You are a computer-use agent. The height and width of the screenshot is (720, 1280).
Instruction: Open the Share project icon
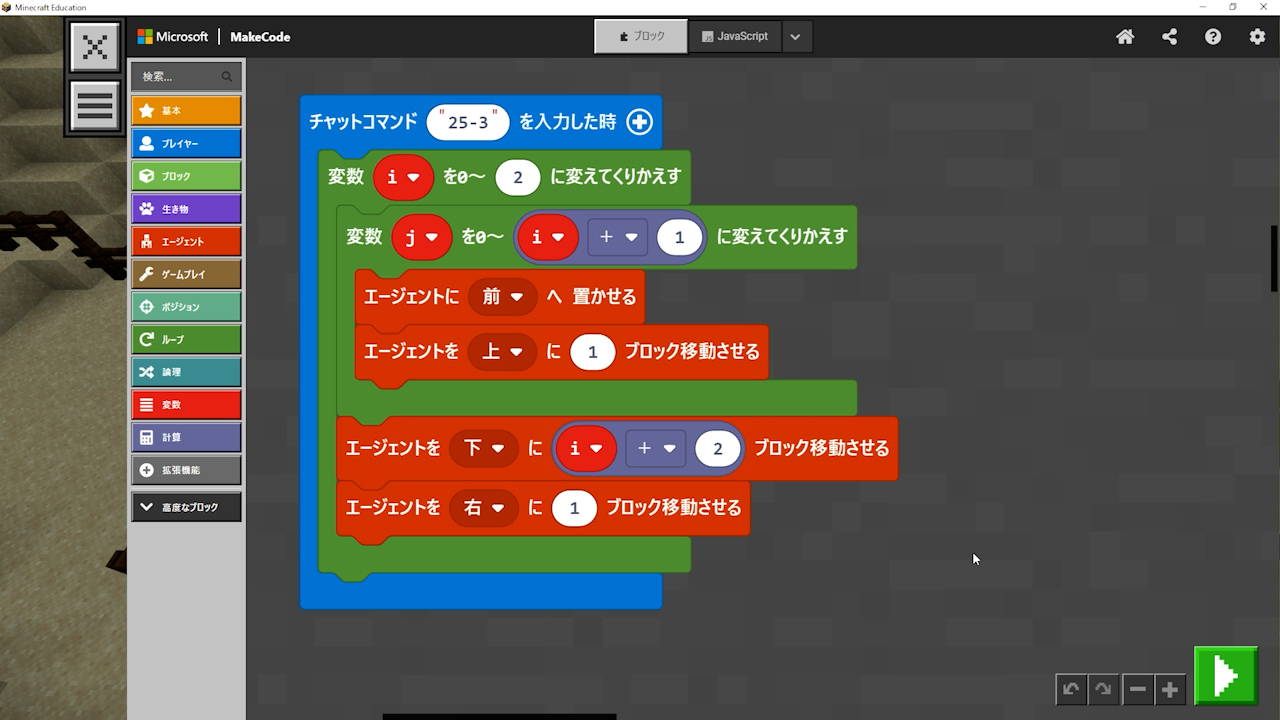pyautogui.click(x=1169, y=37)
